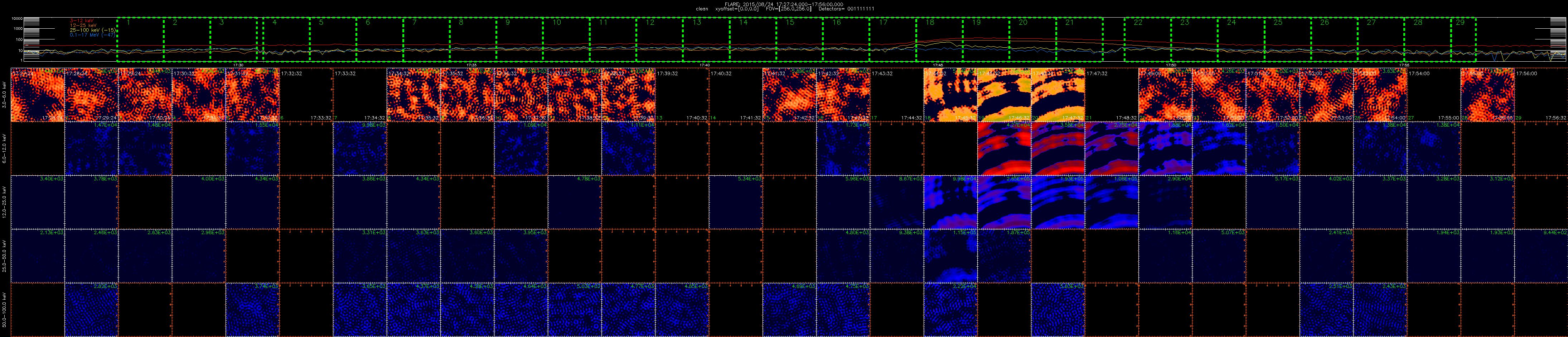This screenshot has width=1568, height=337.
Task: Select time interval 21 in the light curve
Action: tap(1080, 39)
